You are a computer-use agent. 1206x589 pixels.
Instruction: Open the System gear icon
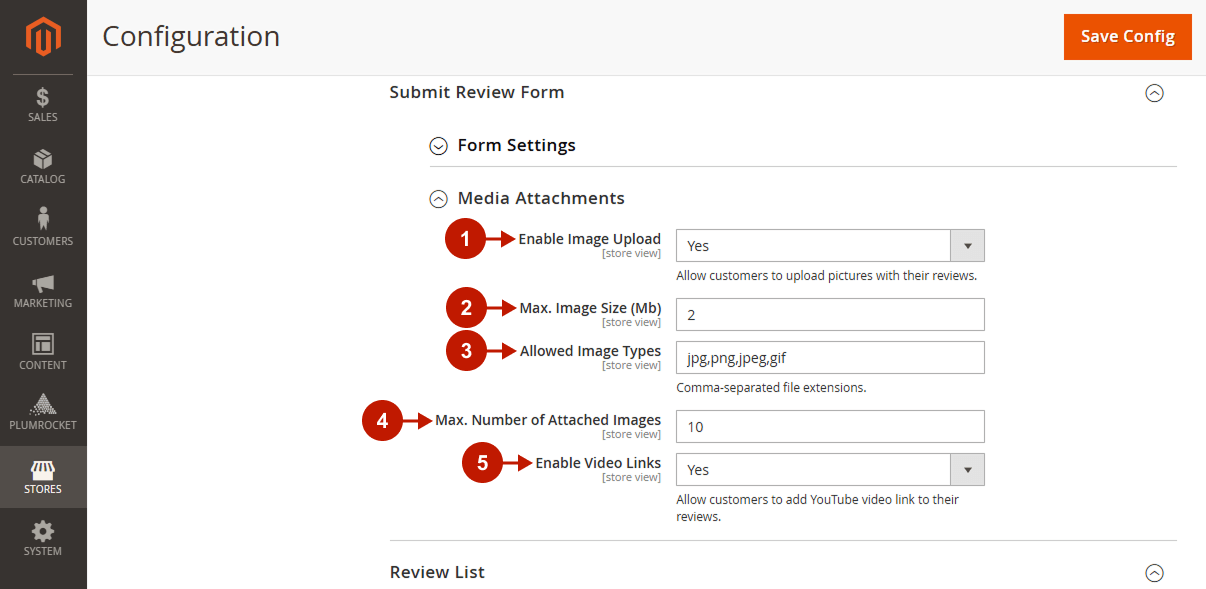[43, 531]
